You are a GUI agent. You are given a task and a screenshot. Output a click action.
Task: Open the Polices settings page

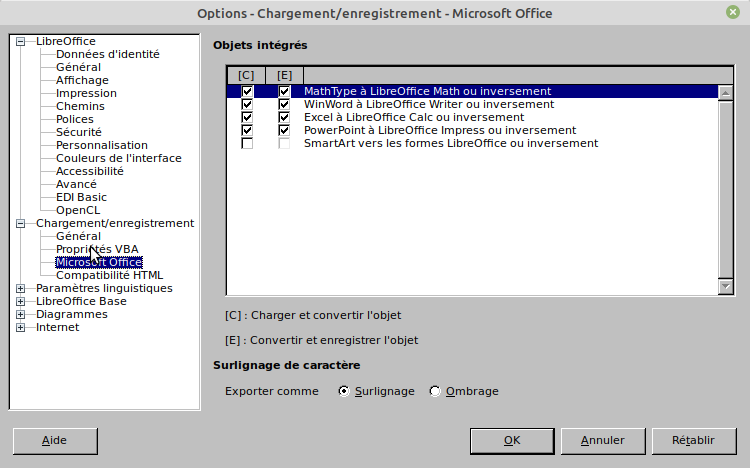point(75,119)
